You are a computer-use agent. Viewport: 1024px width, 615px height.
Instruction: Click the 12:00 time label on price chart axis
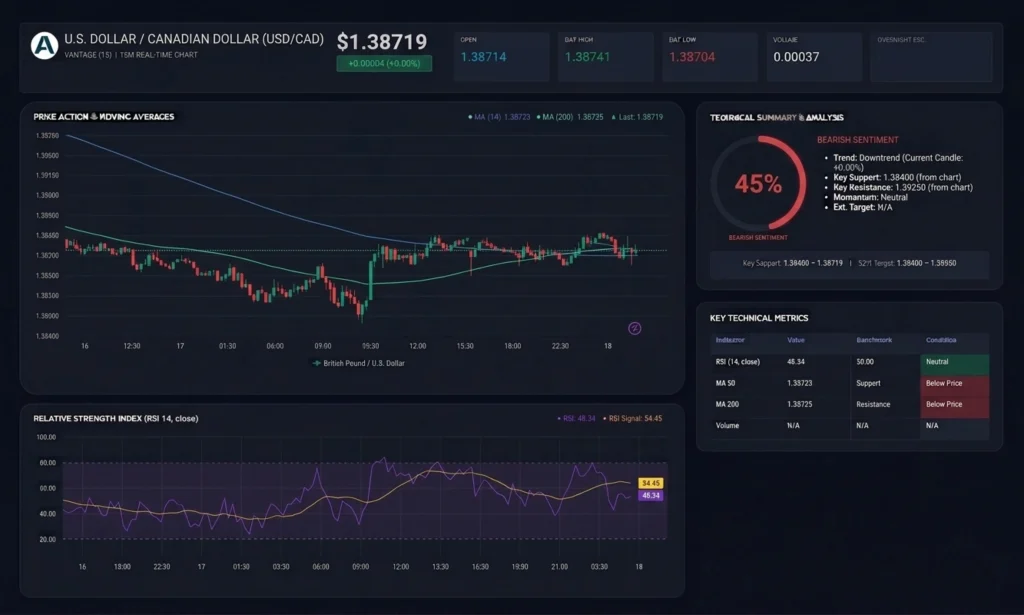pos(417,346)
